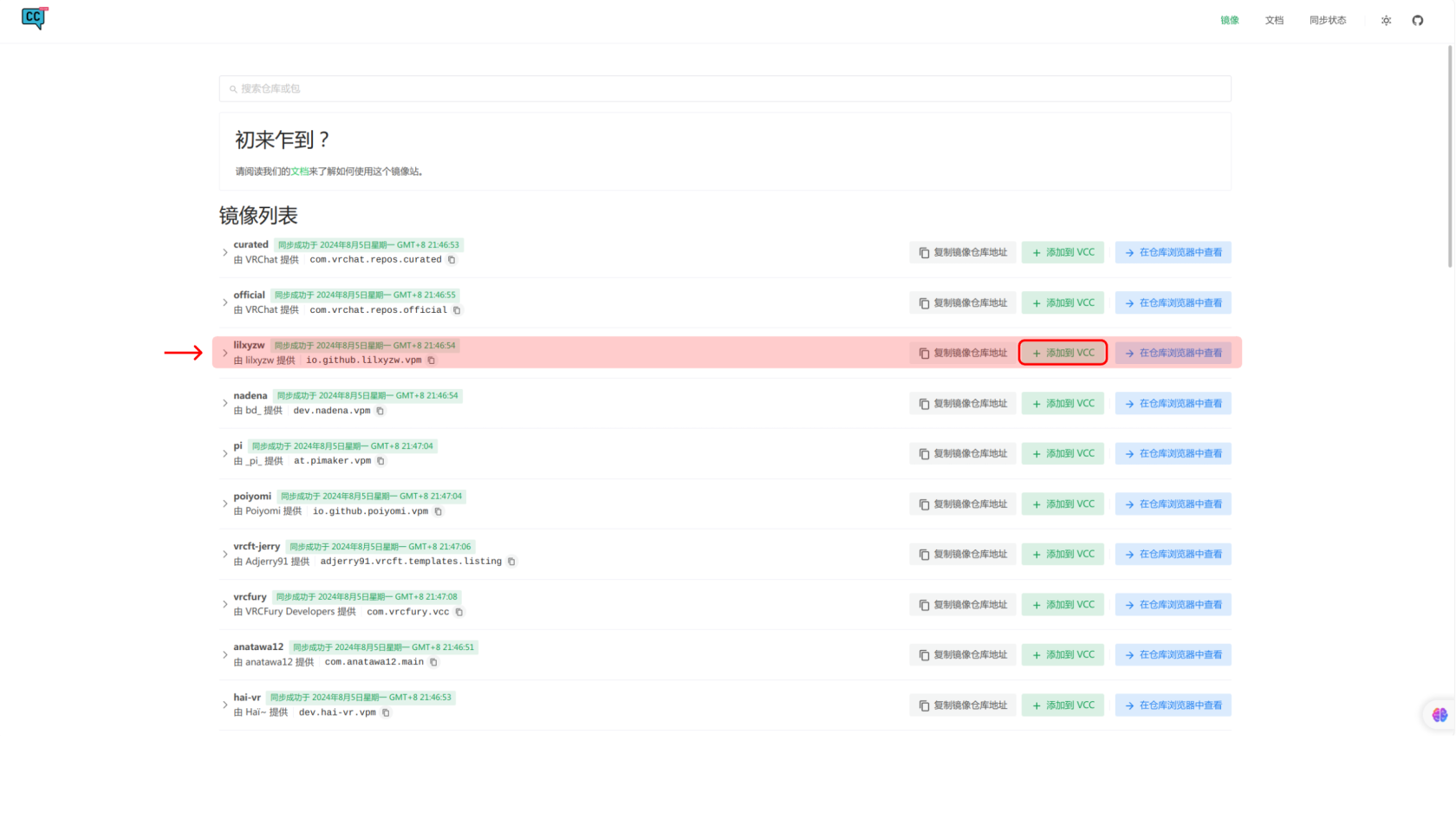This screenshot has height=819, width=1456.
Task: View poiyomi in repository browser
Action: [1173, 504]
